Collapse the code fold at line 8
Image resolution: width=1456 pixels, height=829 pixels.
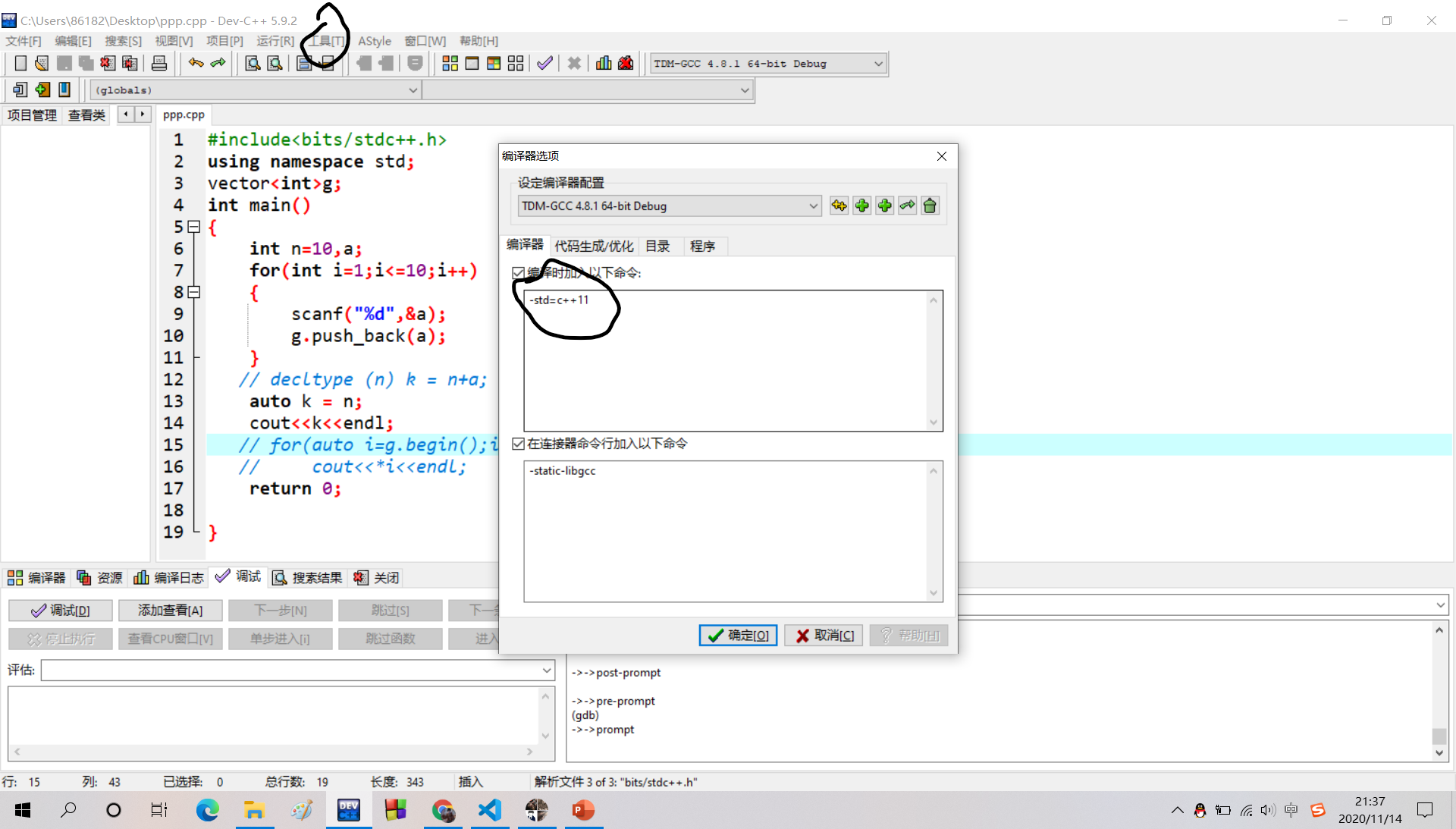tap(193, 293)
